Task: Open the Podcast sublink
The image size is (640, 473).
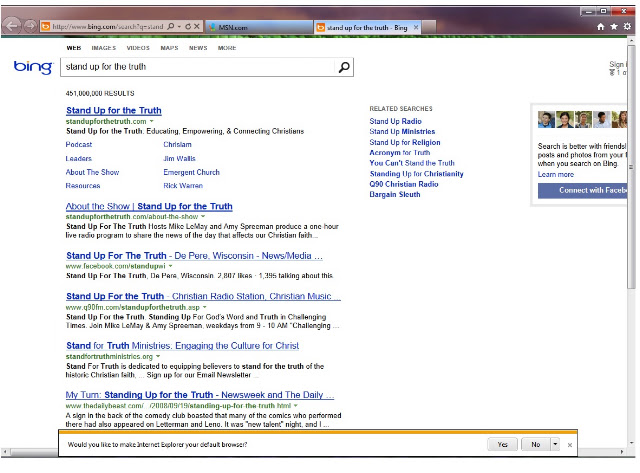Action: (79, 144)
